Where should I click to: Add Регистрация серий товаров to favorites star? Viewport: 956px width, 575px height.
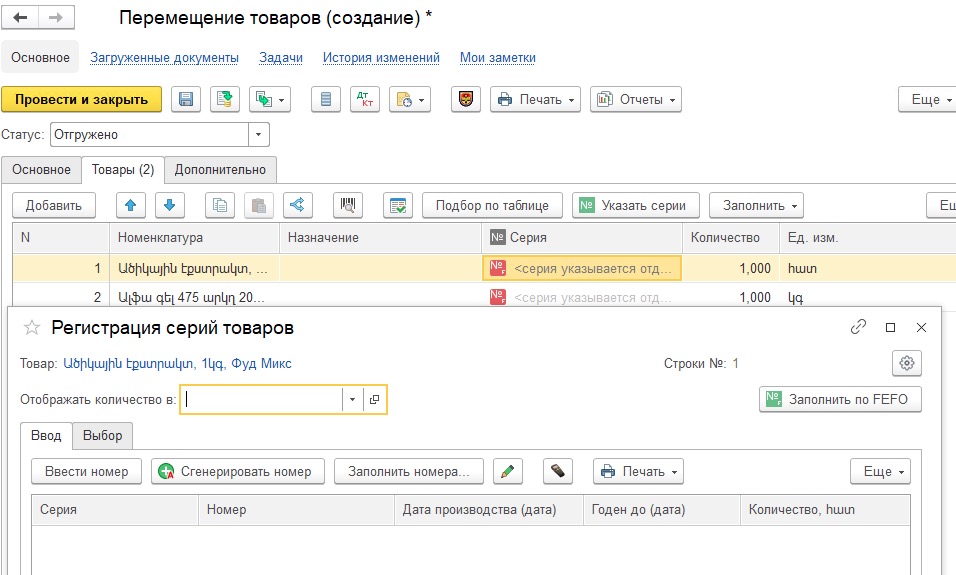[32, 328]
